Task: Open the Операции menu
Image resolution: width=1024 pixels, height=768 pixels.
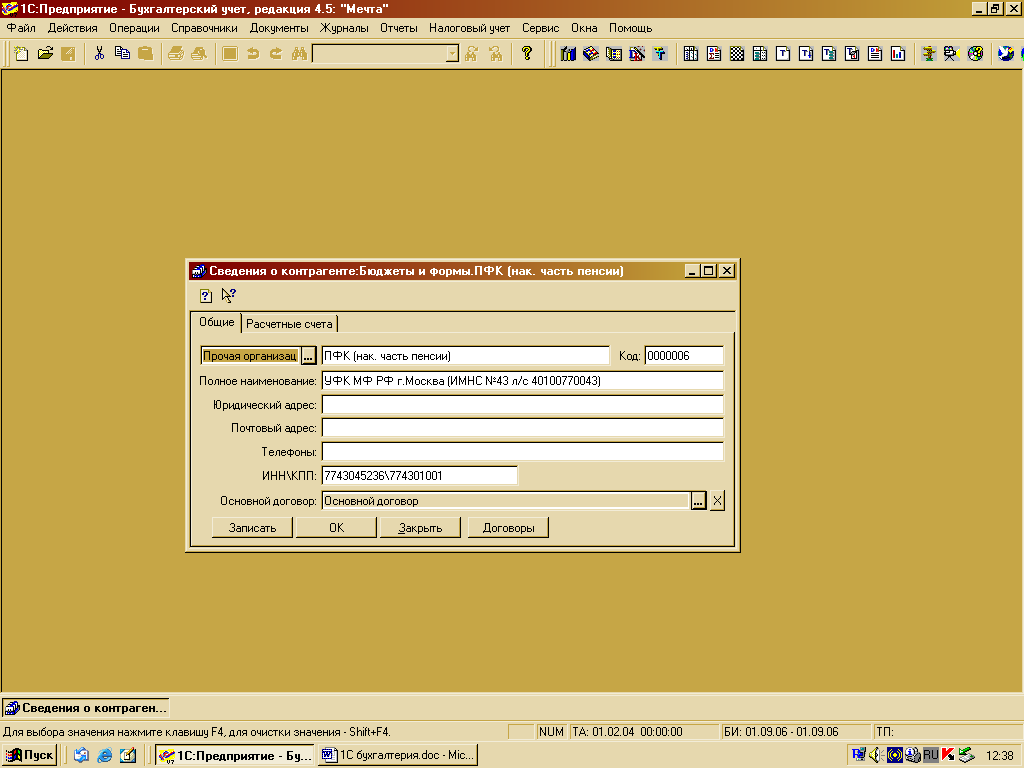Action: click(x=134, y=28)
